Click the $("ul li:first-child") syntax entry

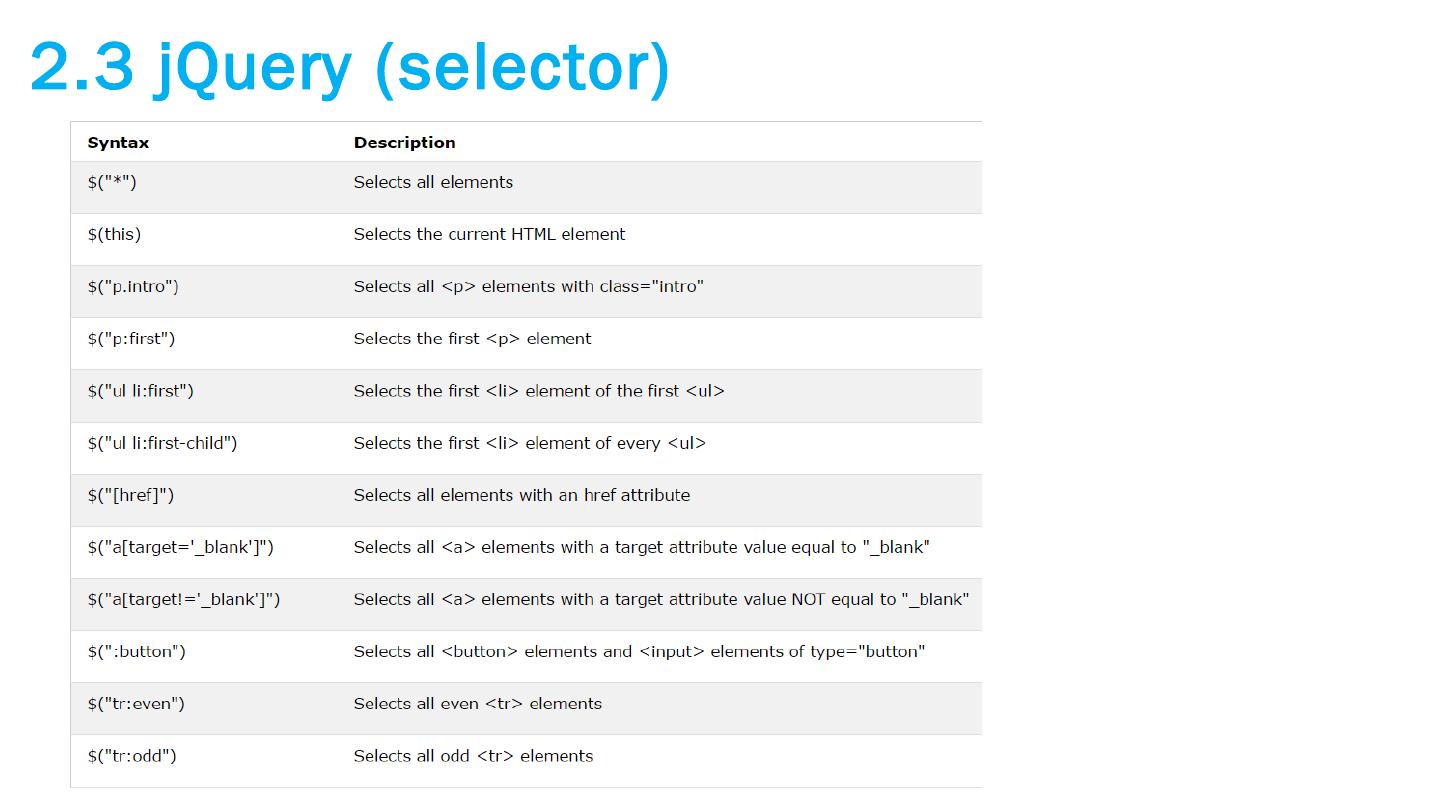click(162, 443)
